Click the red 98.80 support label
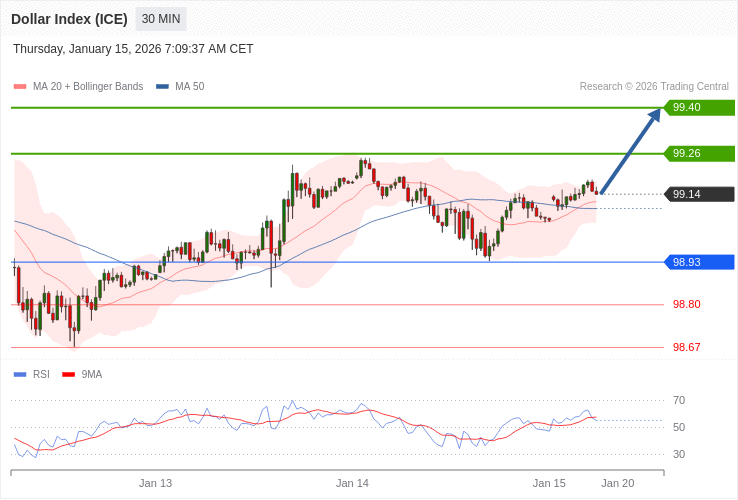738x500 pixels. point(686,304)
